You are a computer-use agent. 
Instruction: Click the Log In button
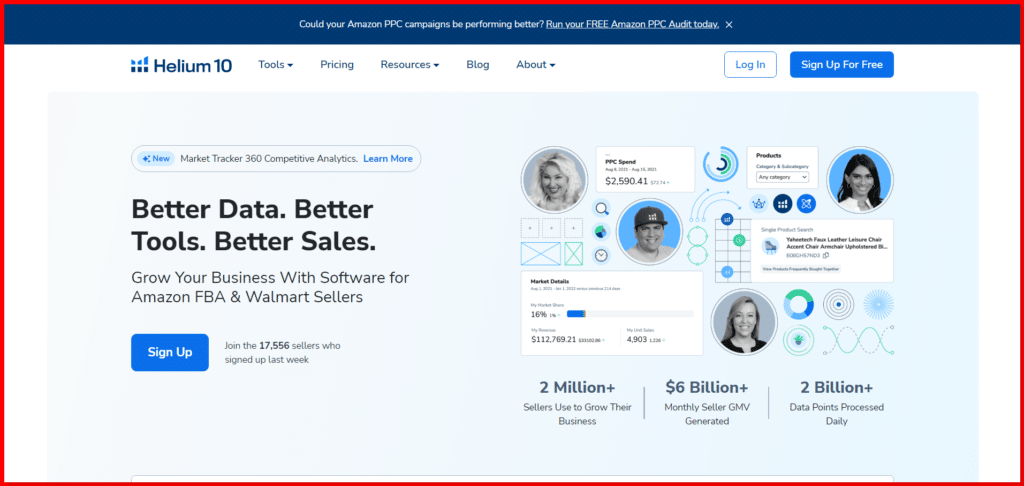point(750,65)
